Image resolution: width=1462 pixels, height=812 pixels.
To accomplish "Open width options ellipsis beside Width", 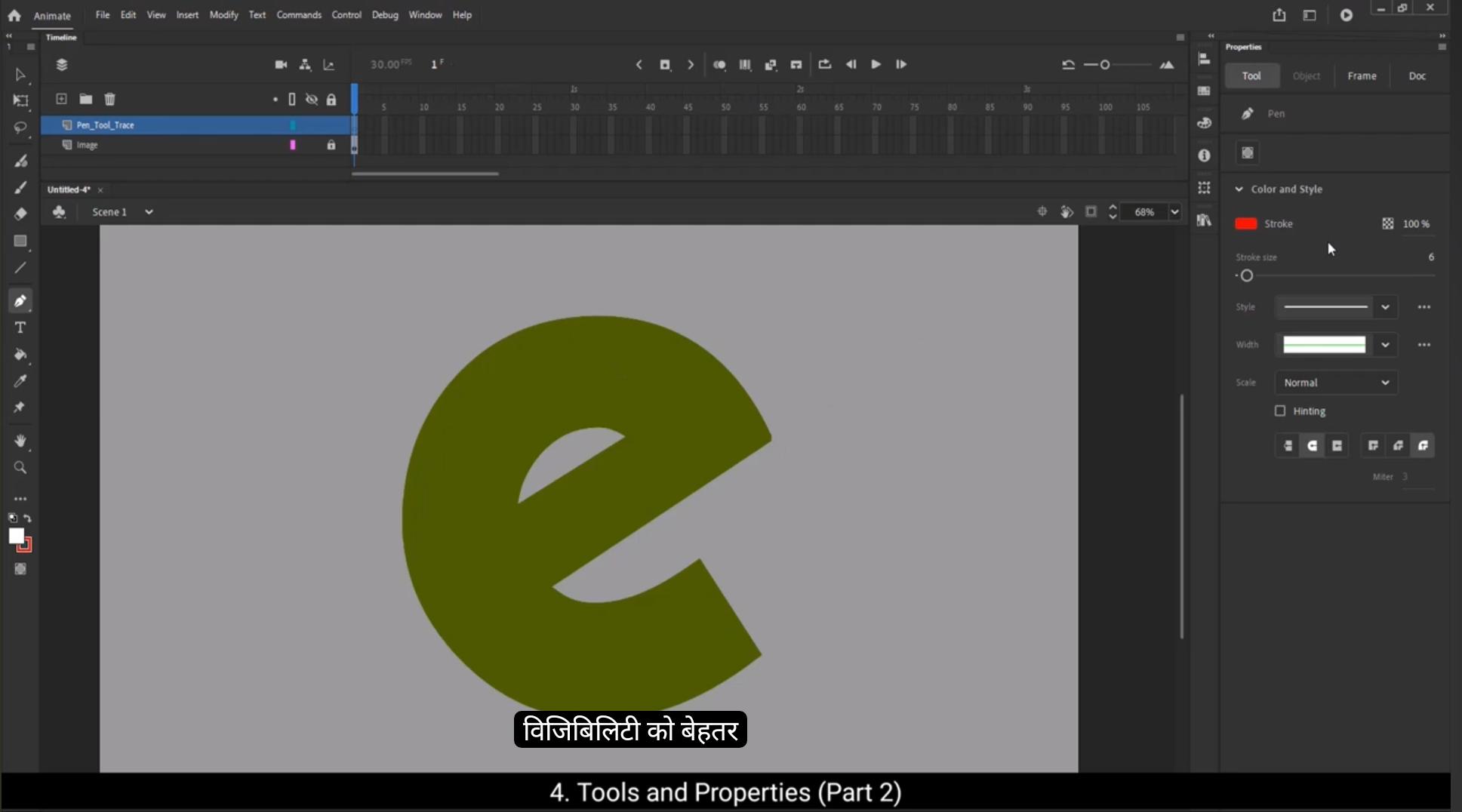I will tap(1424, 345).
